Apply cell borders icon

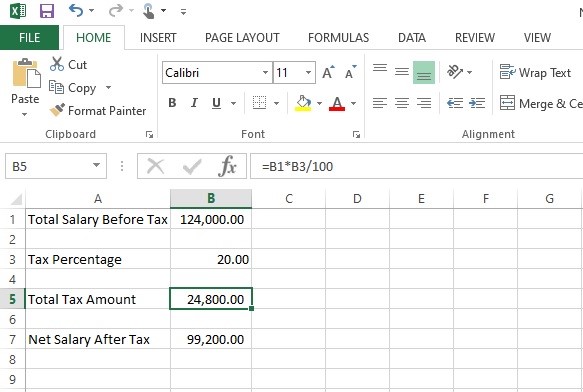point(259,103)
